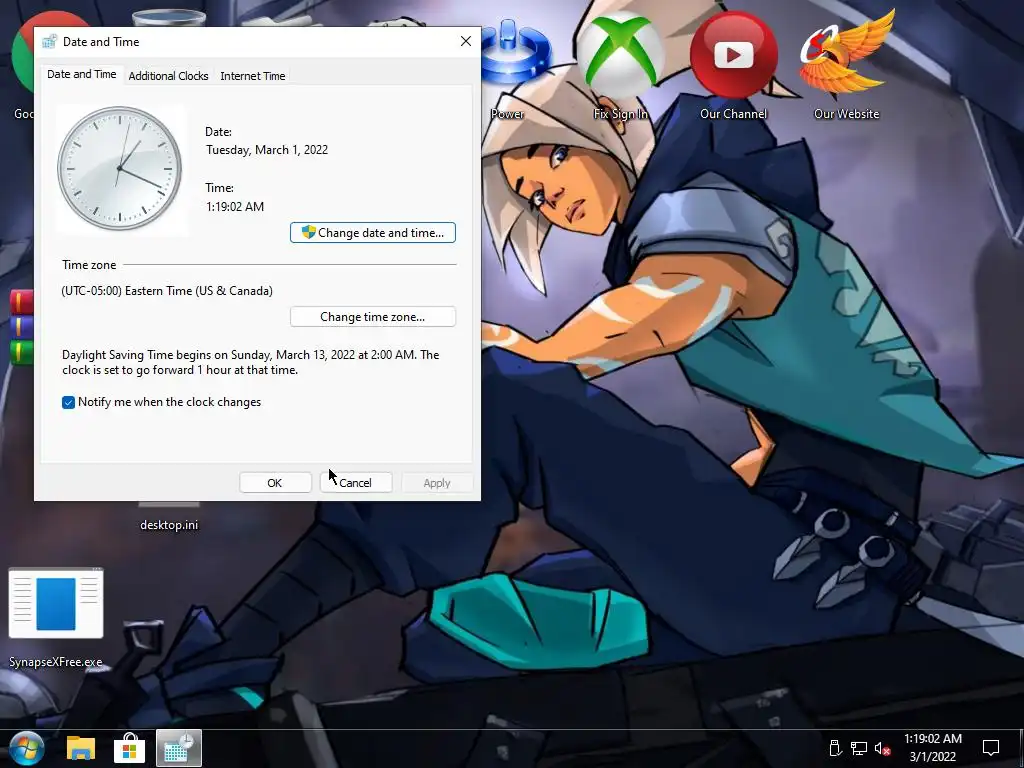This screenshot has height=768, width=1024.
Task: Click the Daylight Saving Time notice text
Action: [251, 362]
